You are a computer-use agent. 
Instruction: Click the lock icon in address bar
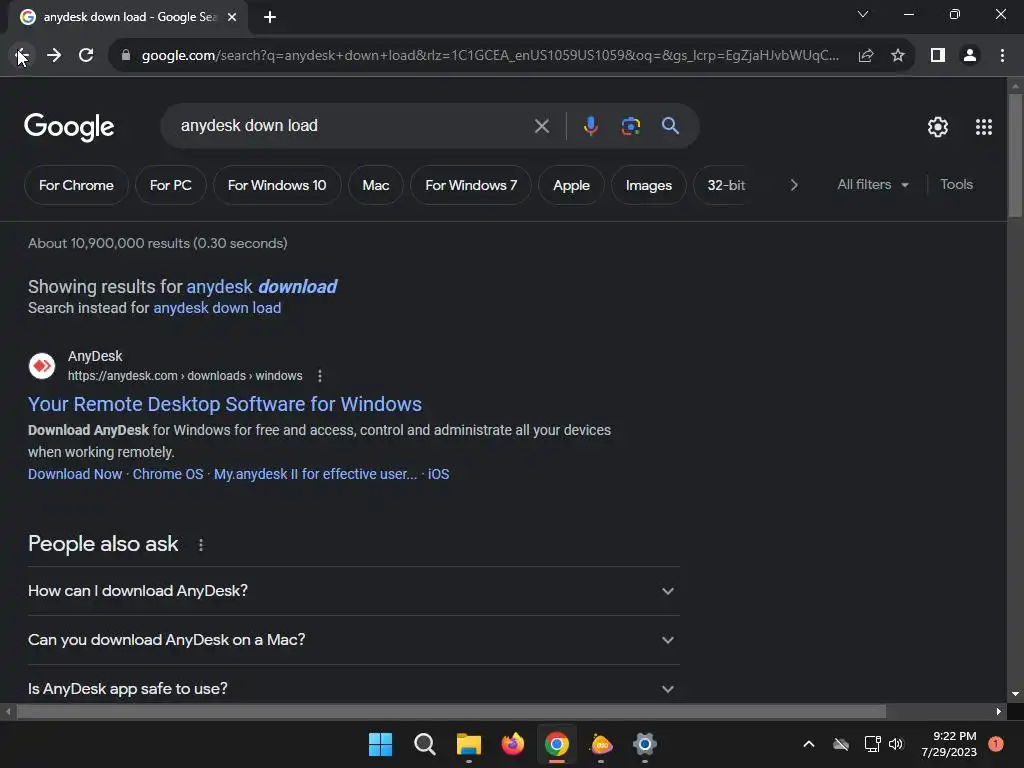point(126,56)
